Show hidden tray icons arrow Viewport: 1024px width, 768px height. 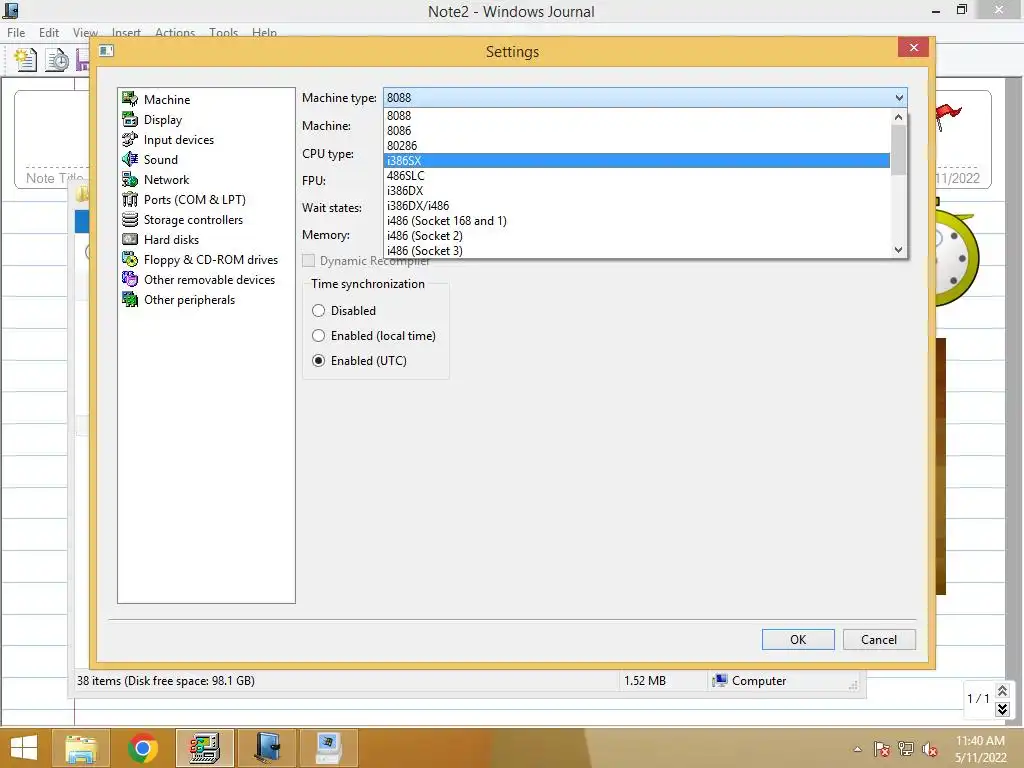(857, 749)
